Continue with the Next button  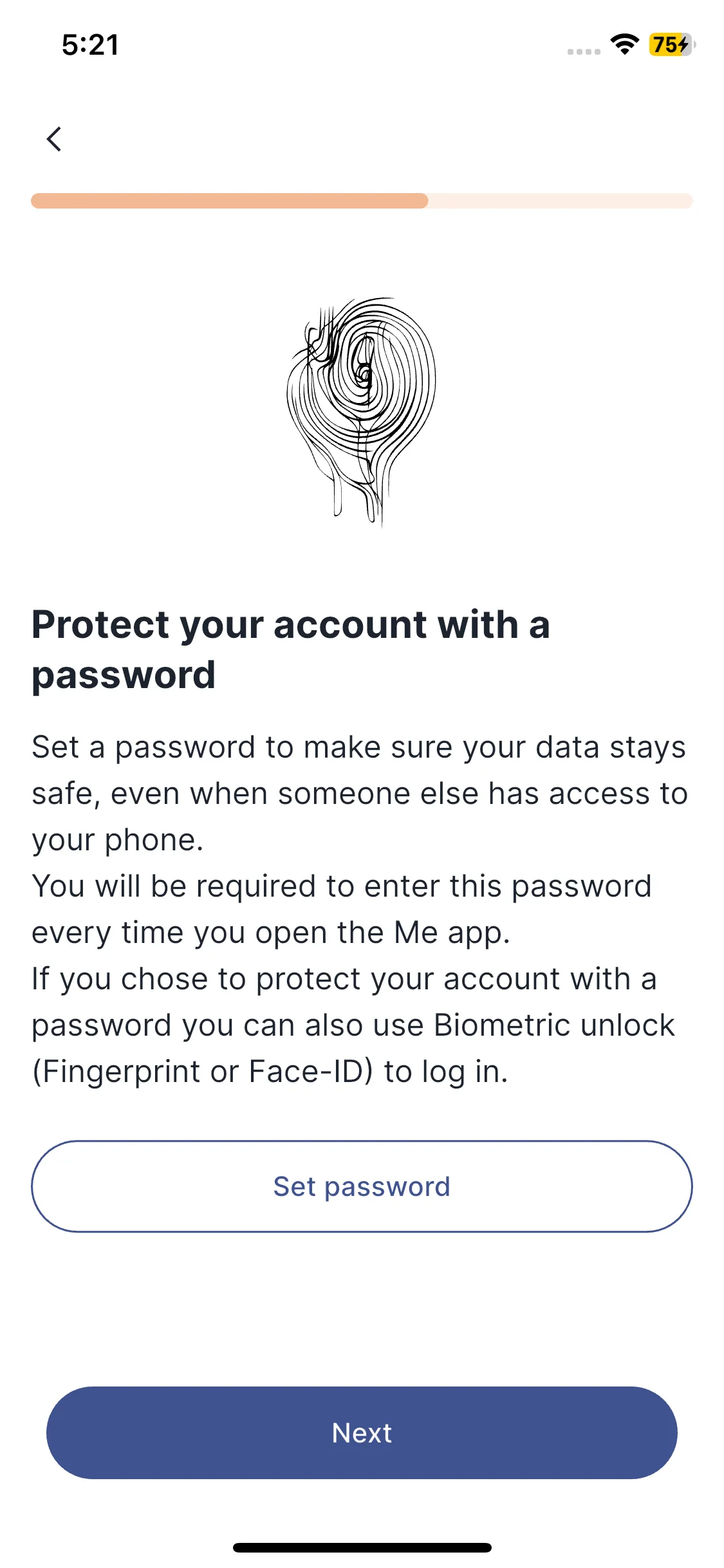[362, 1433]
